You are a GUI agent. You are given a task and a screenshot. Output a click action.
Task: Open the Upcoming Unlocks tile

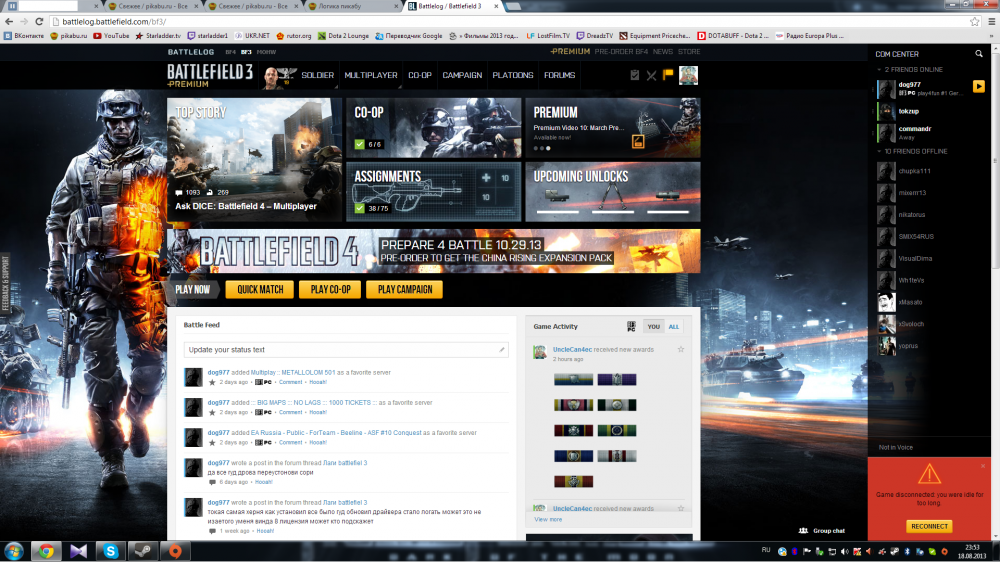(x=613, y=192)
